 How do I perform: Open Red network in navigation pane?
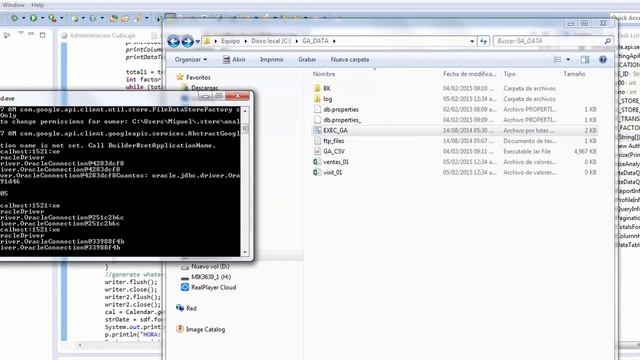click(187, 308)
